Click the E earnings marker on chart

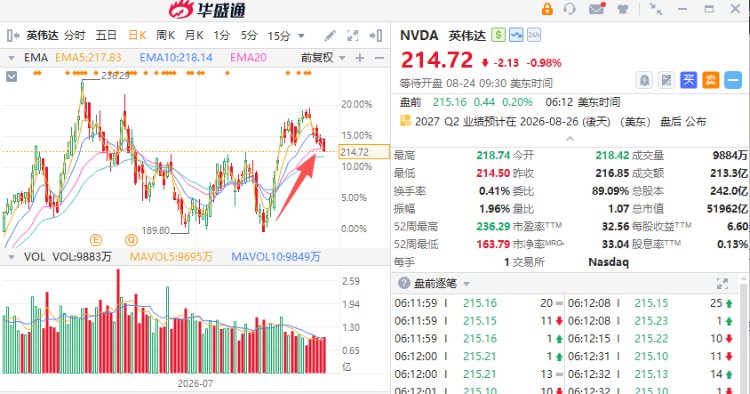click(96, 240)
